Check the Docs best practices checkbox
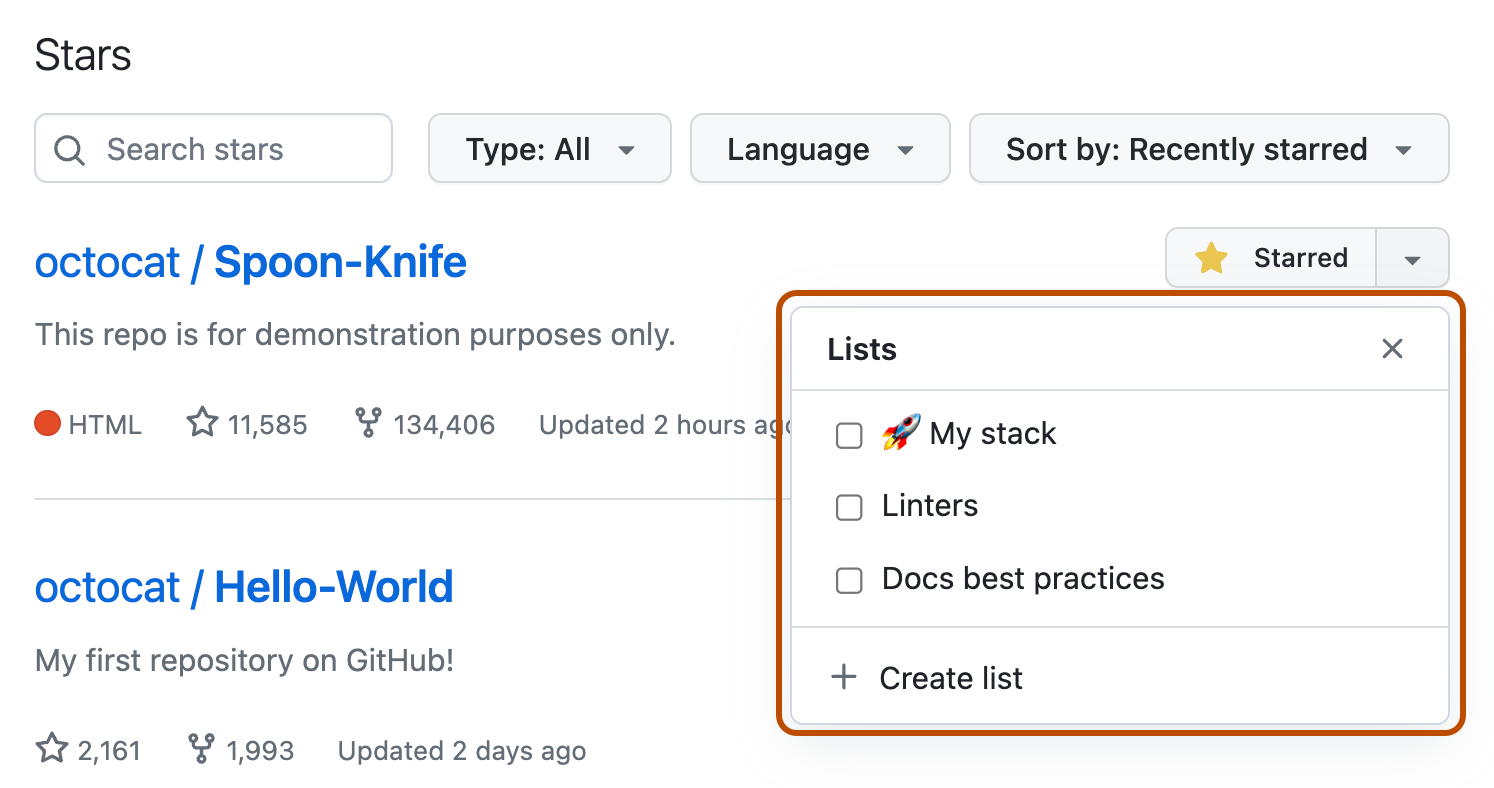This screenshot has height=788, width=1494. click(848, 580)
